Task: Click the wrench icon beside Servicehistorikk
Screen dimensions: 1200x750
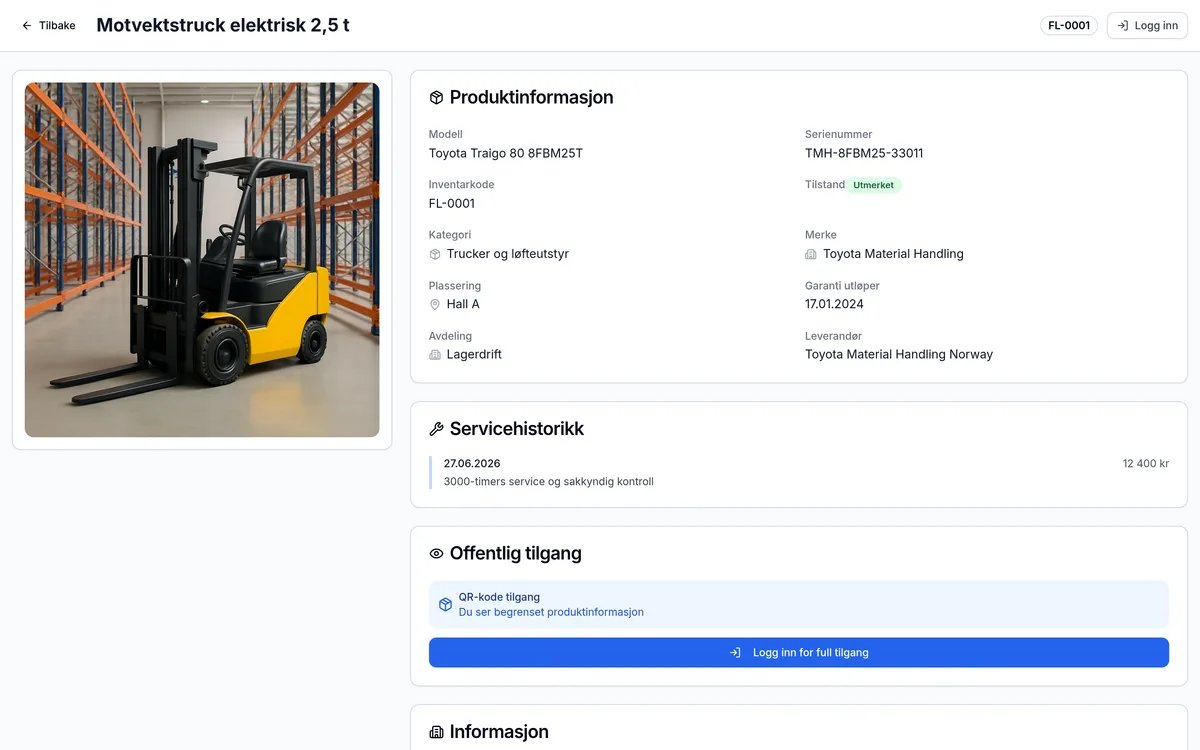Action: pyautogui.click(x=436, y=429)
